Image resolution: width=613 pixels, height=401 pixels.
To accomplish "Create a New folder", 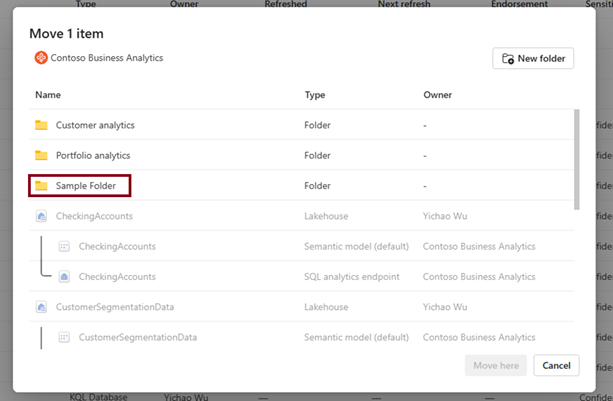I will coord(533,58).
